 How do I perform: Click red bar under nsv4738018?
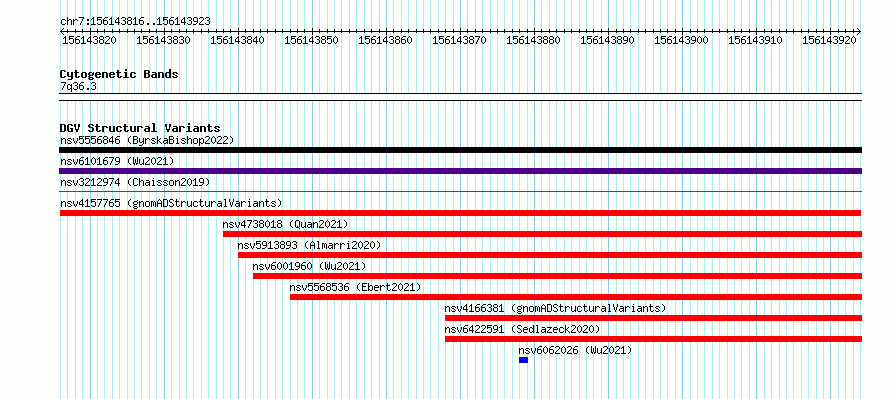(542, 234)
